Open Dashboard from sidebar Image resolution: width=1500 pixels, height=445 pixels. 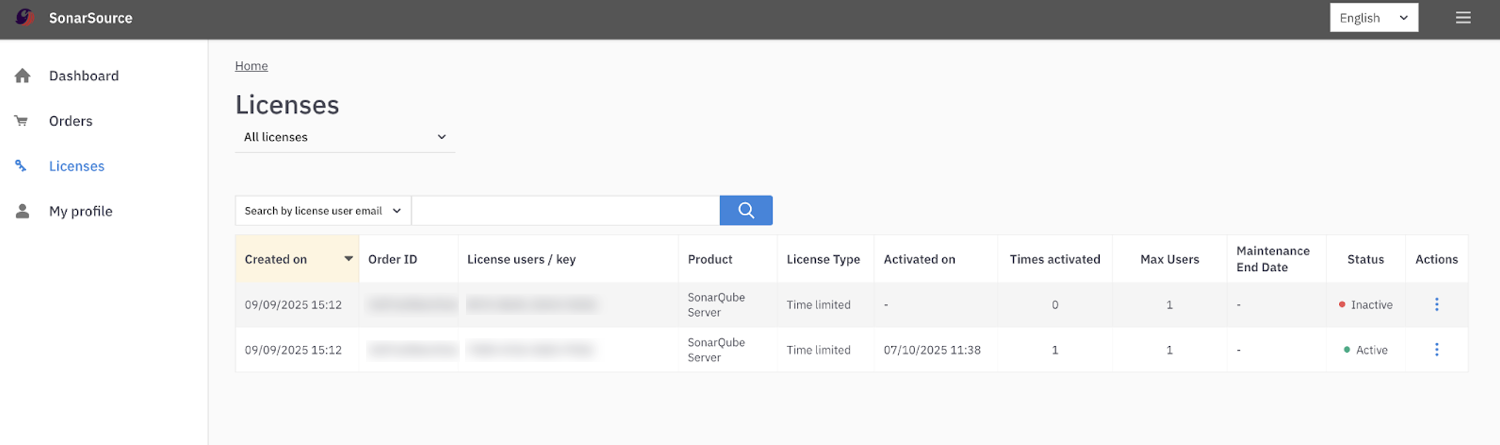click(84, 76)
